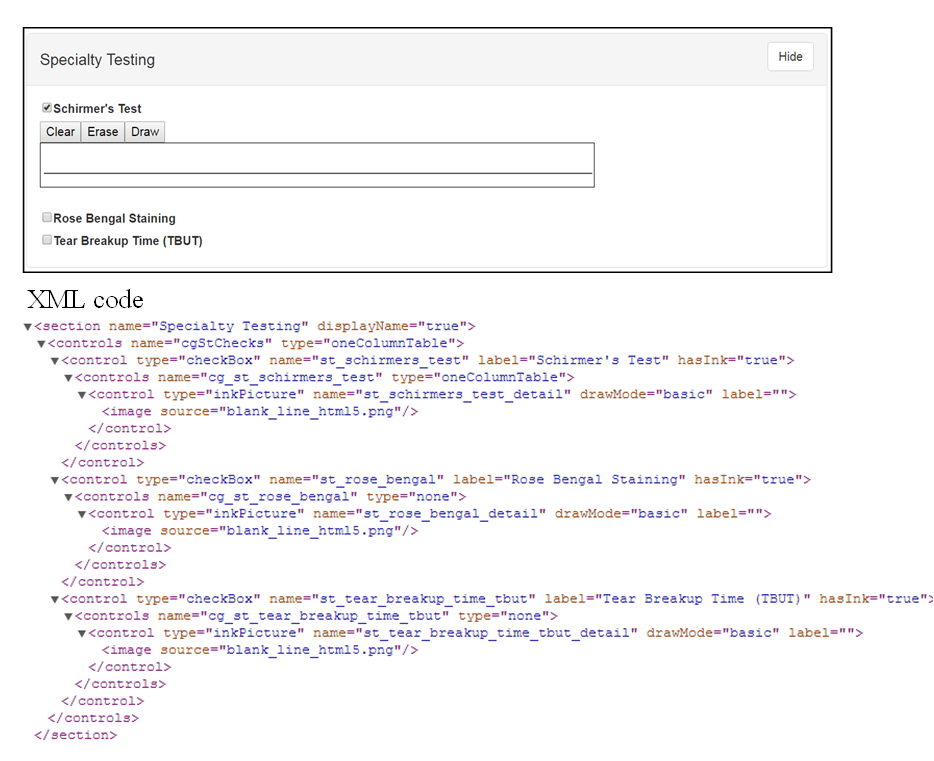Image resolution: width=934 pixels, height=761 pixels.
Task: Collapse the st_tear_breakup_time_tbut checkBox node
Action: (55, 599)
